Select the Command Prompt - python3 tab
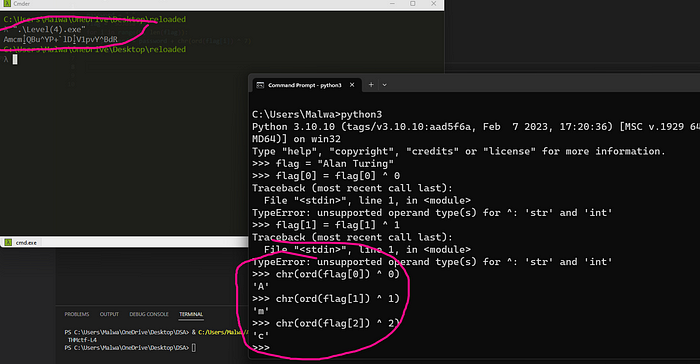The width and height of the screenshot is (700, 364). (306, 85)
